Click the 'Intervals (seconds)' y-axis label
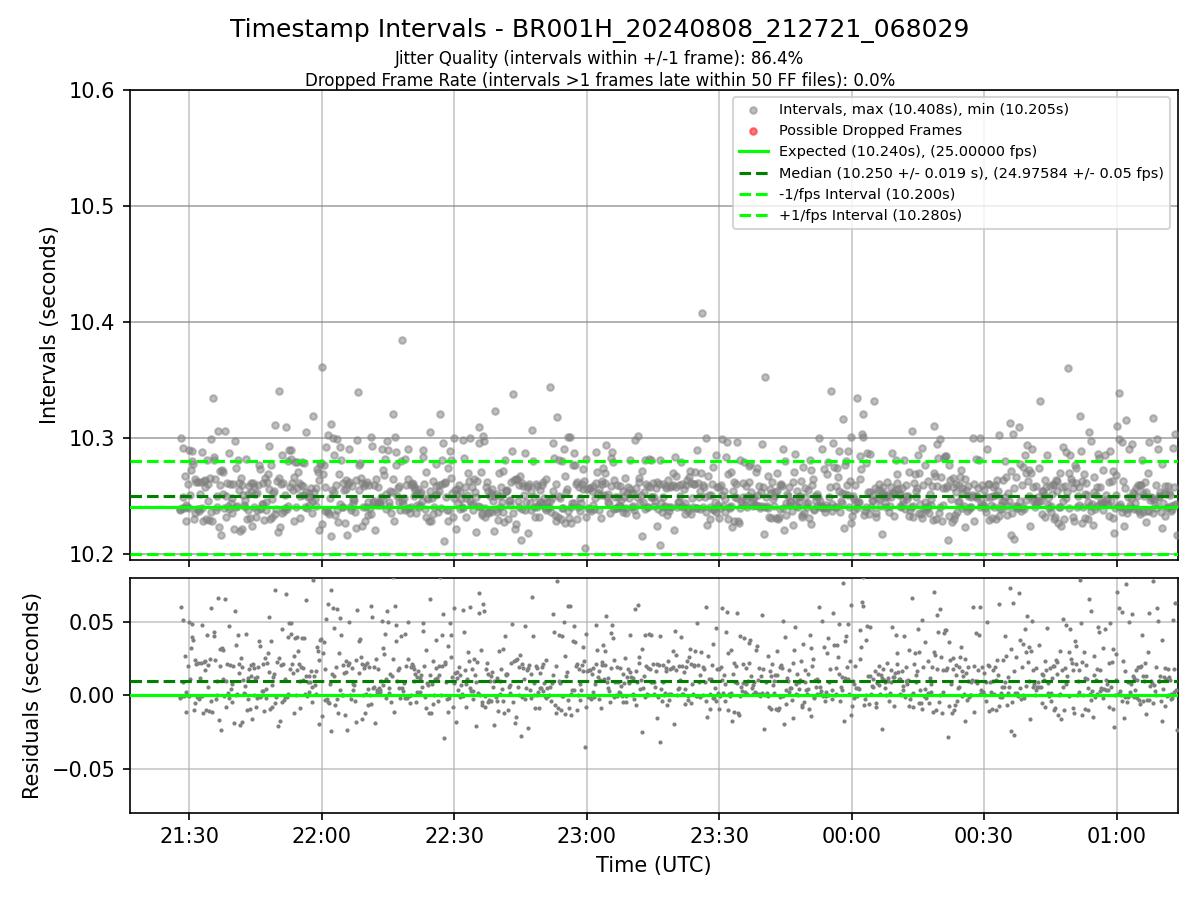The width and height of the screenshot is (1200, 900). pyautogui.click(x=49, y=324)
